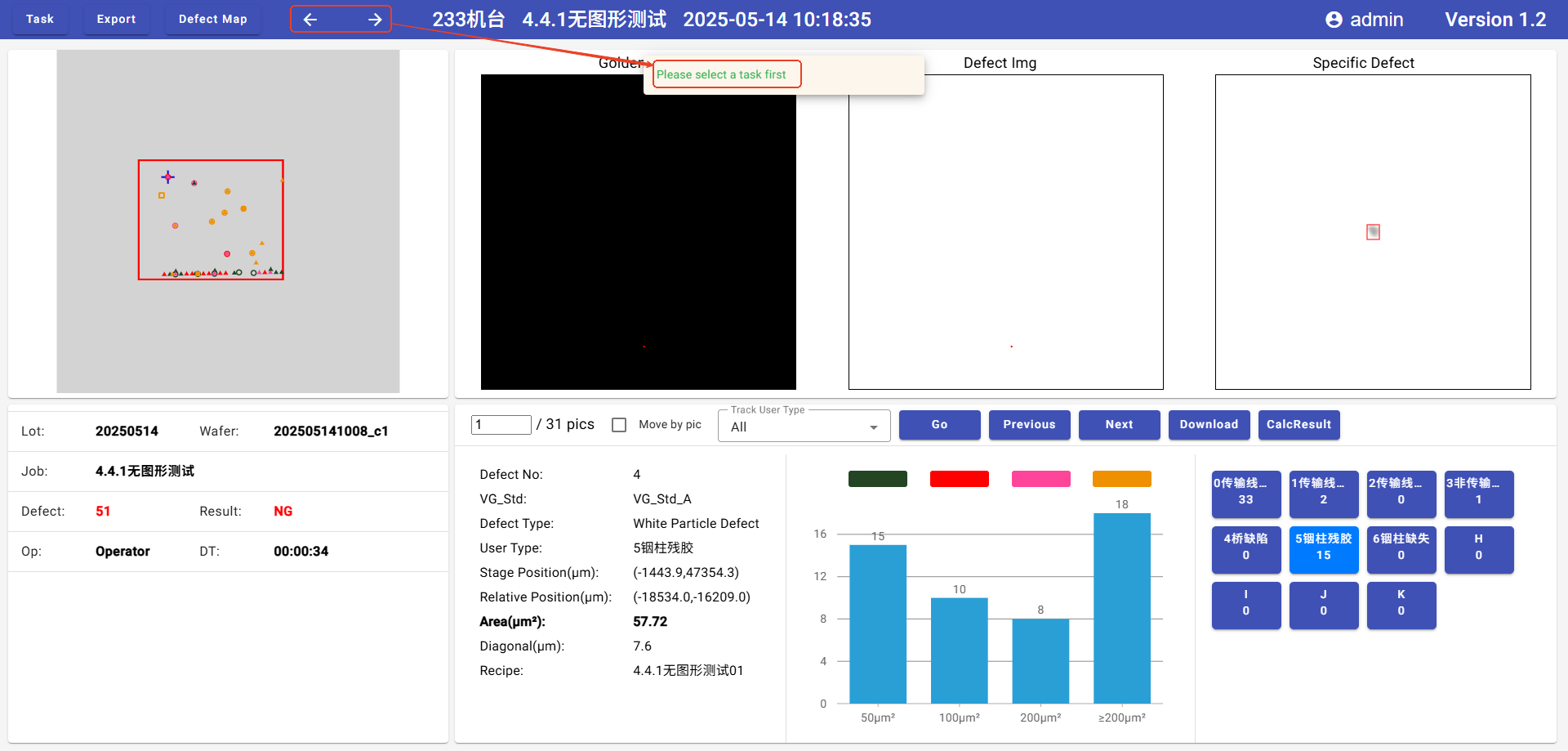Click the picture number input field
The width and height of the screenshot is (1568, 751).
501,425
